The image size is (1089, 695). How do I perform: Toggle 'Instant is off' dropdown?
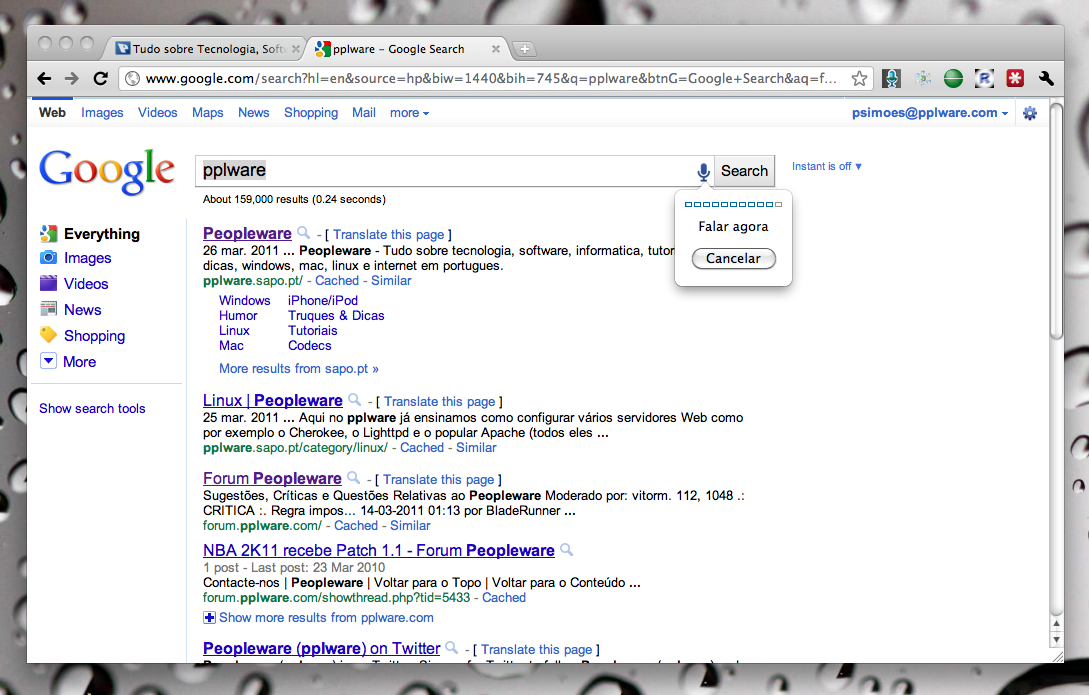pyautogui.click(x=826, y=167)
